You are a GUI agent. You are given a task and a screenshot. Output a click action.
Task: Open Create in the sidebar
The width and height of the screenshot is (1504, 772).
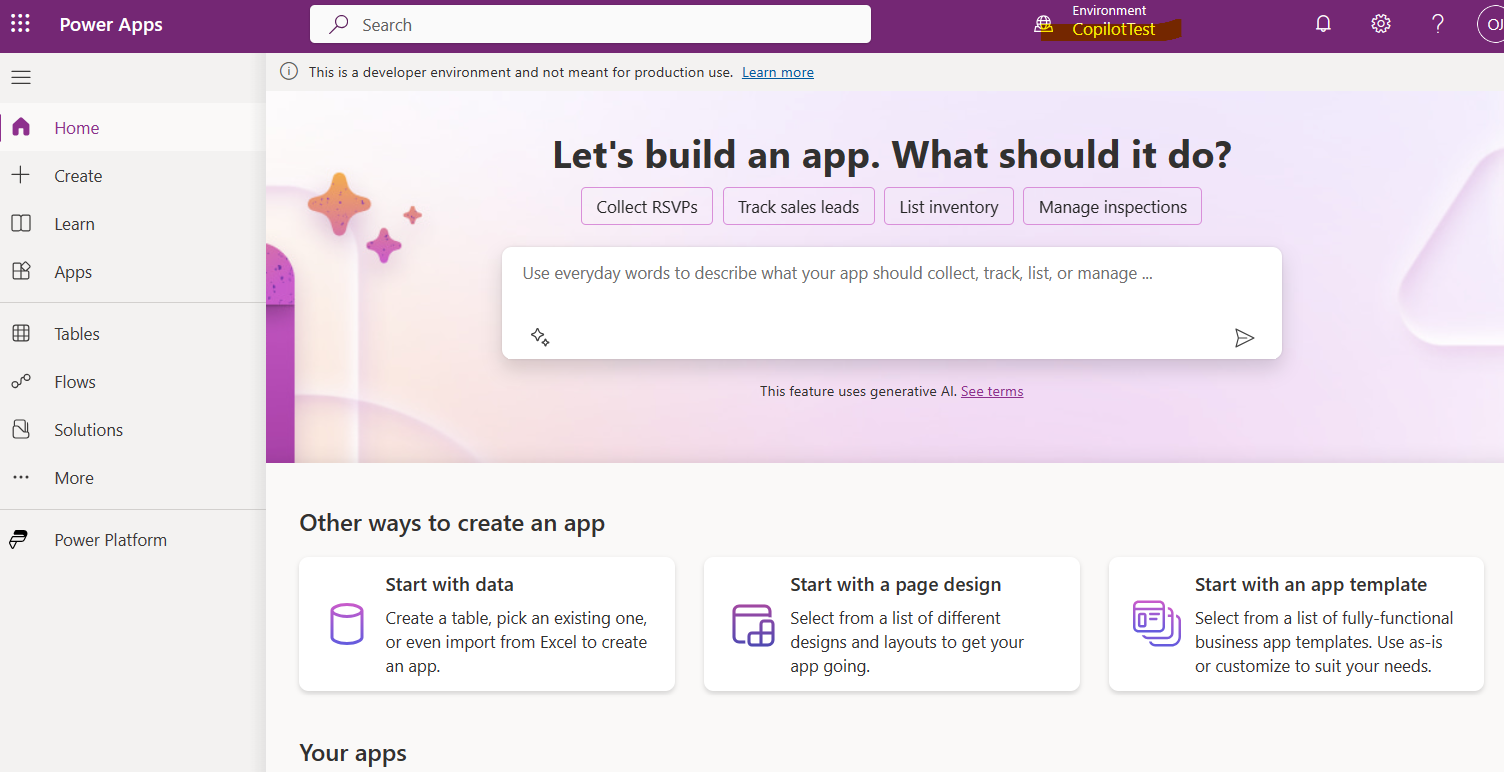[x=133, y=175]
